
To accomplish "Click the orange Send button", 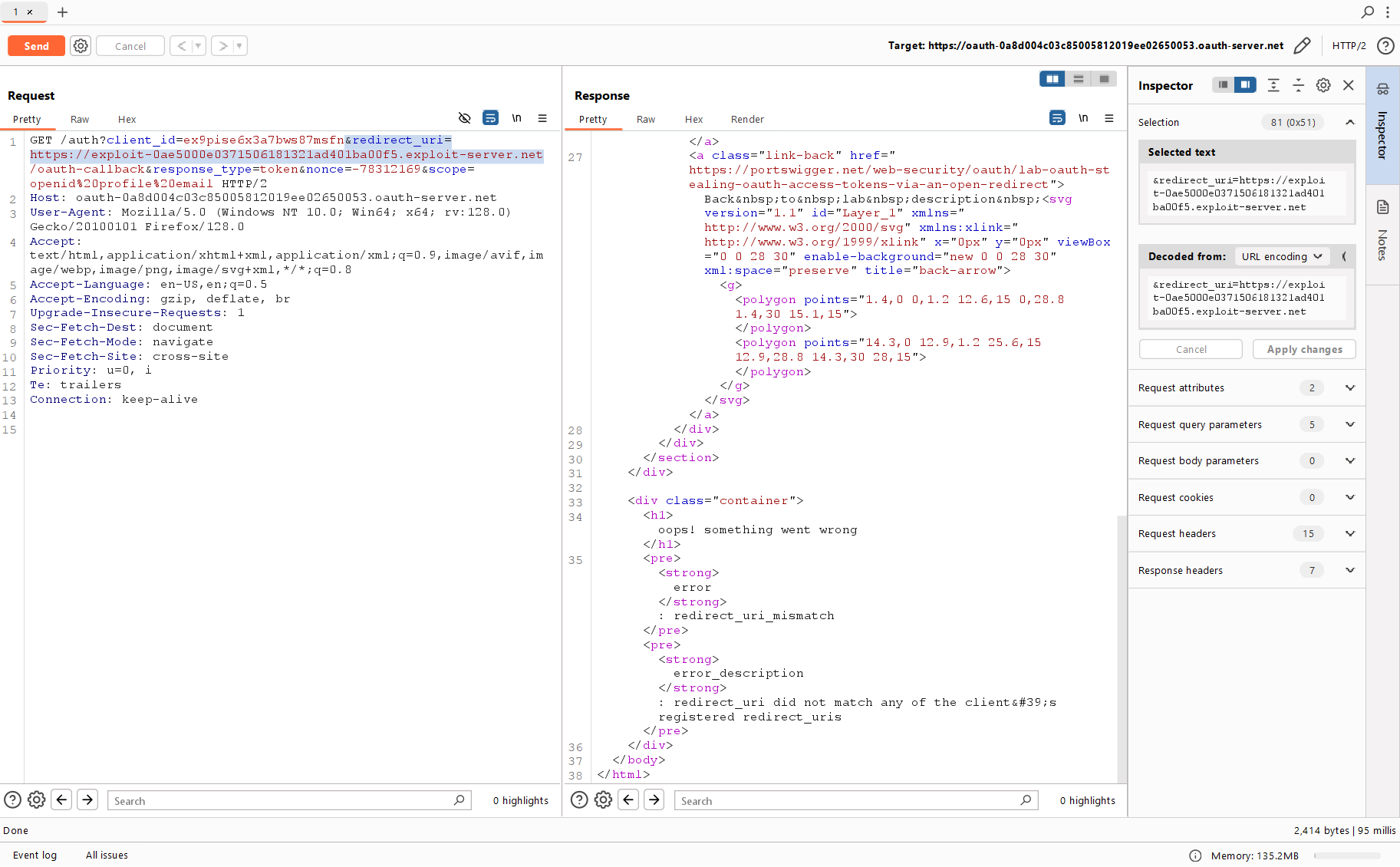I will (36, 46).
